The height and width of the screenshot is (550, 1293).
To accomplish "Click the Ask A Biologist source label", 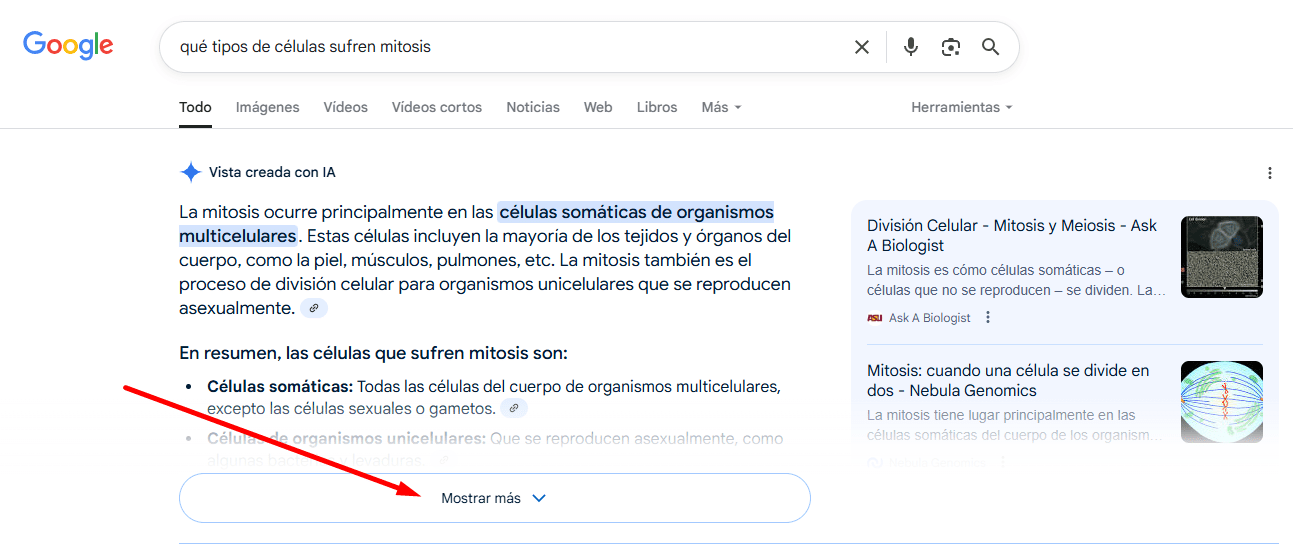I will [x=929, y=318].
